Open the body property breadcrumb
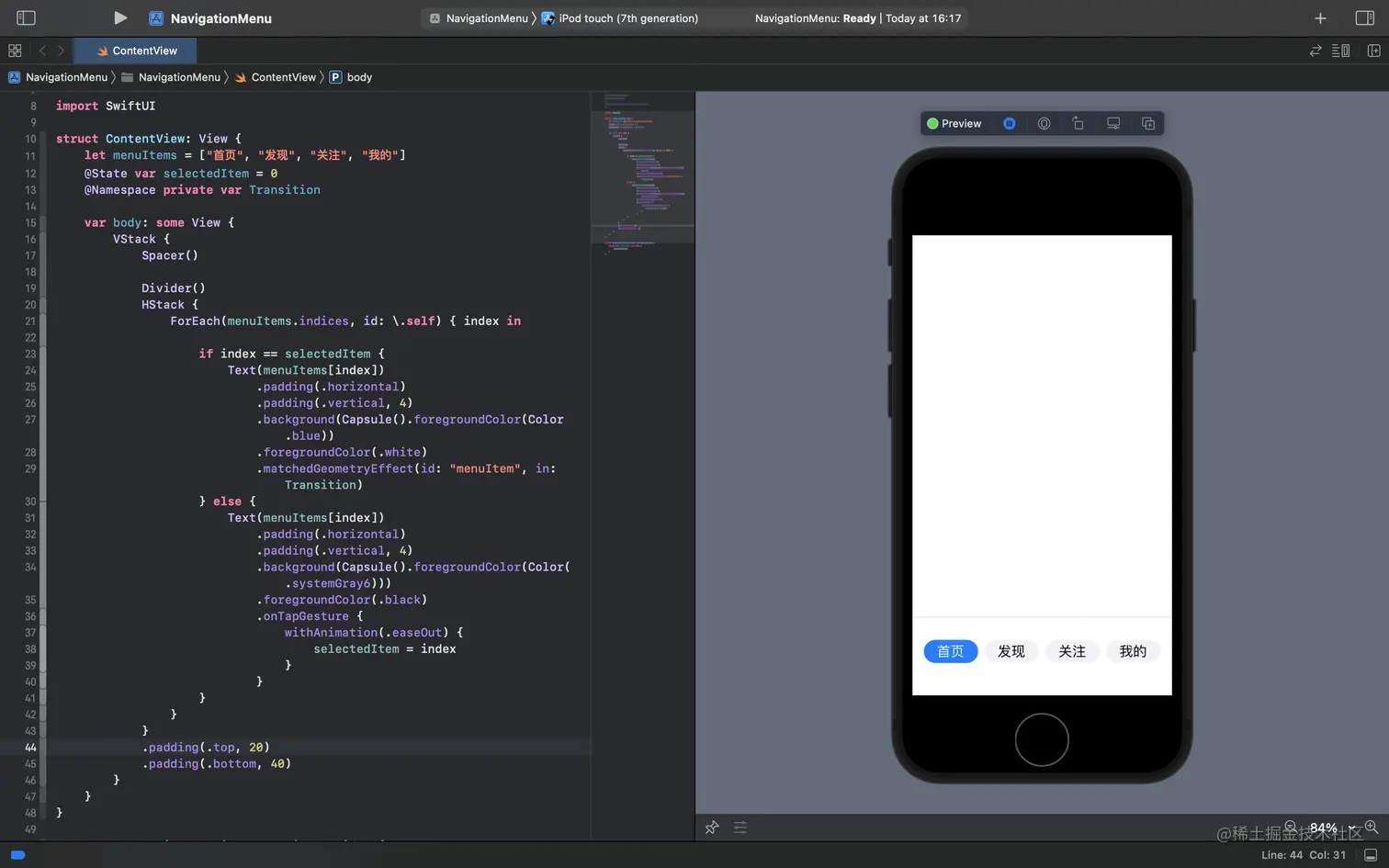The width and height of the screenshot is (1389, 868). 351,77
